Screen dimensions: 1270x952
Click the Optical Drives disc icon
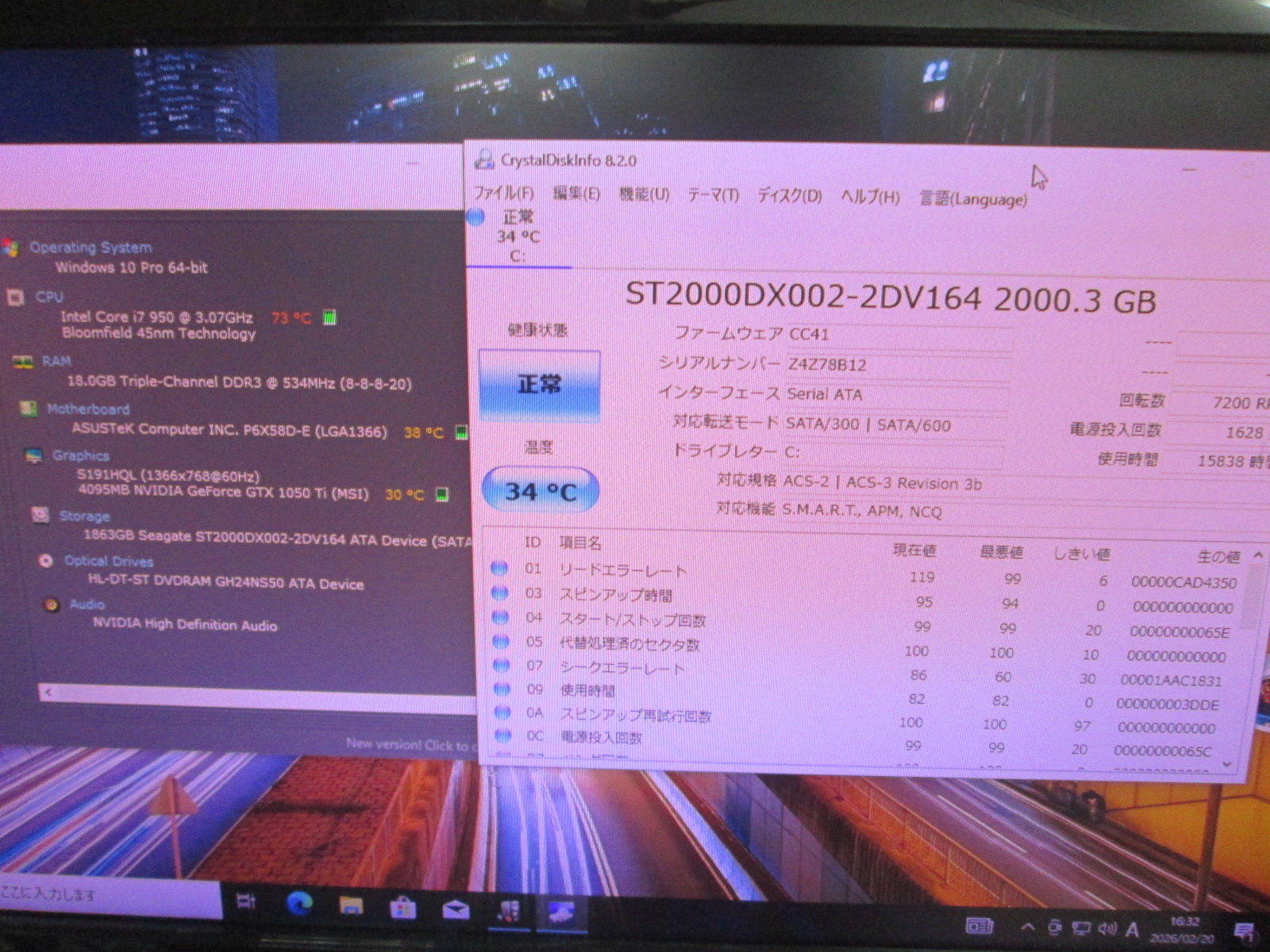(46, 561)
